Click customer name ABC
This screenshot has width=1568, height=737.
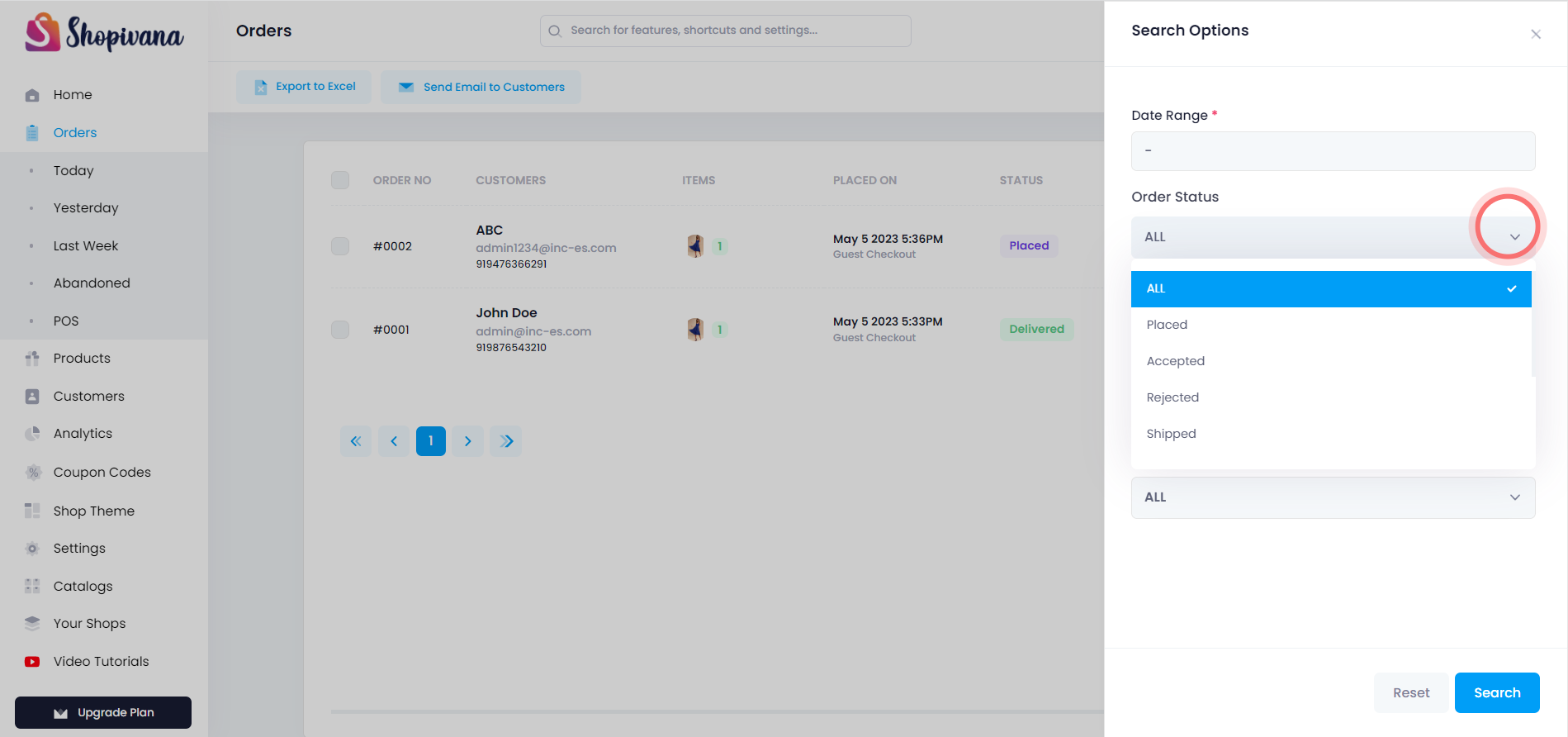[489, 231]
